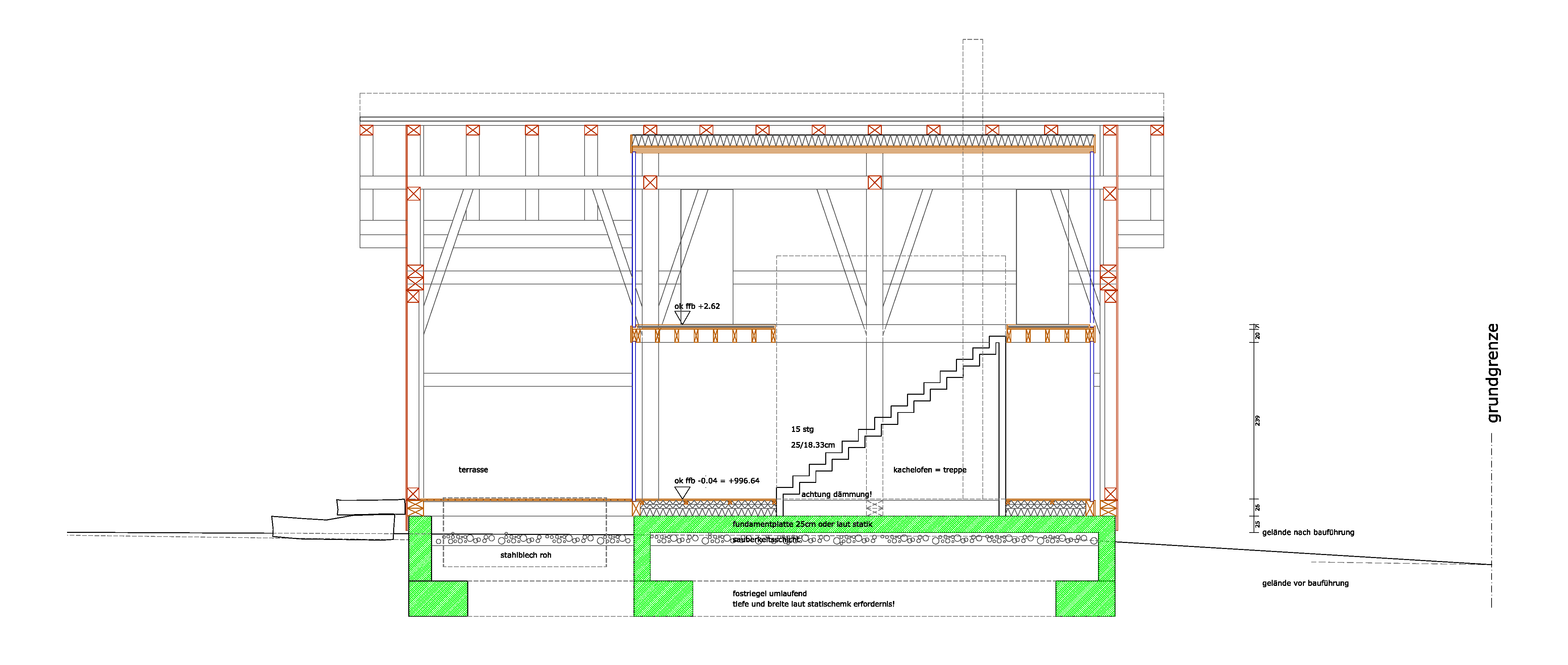Viewport: 1568px width, 665px height.
Task: Click the leftmost green foundation footing block
Action: (438, 599)
